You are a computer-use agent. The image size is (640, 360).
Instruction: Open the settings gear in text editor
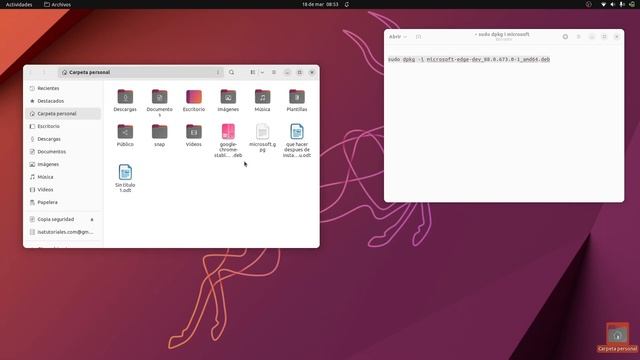tap(565, 37)
